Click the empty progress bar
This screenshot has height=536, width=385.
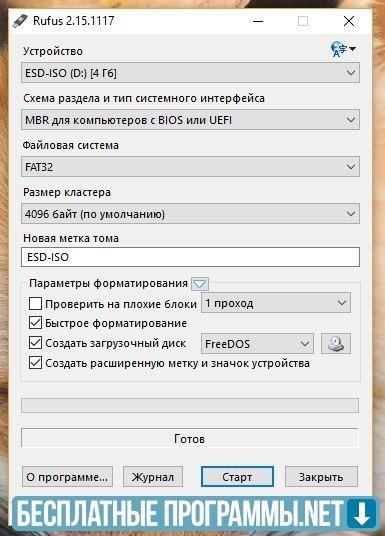pyautogui.click(x=190, y=405)
